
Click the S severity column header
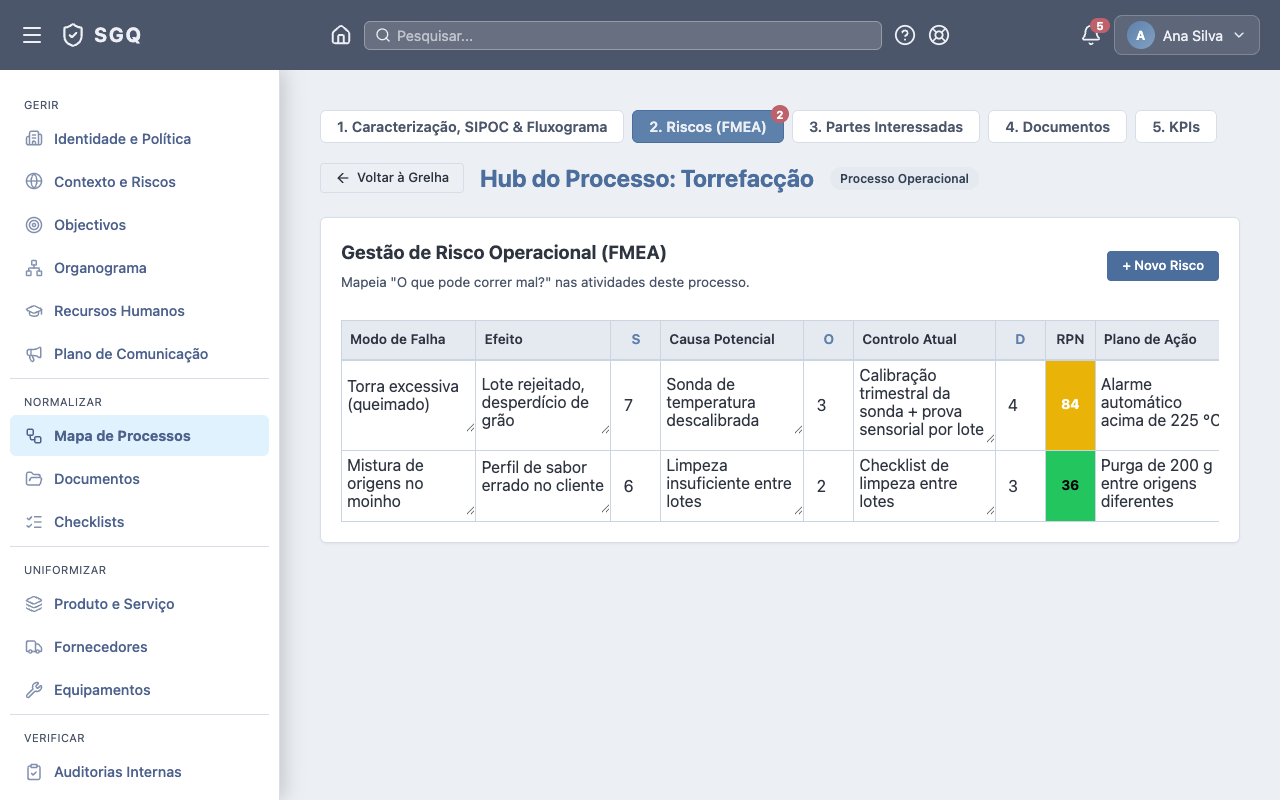point(635,340)
